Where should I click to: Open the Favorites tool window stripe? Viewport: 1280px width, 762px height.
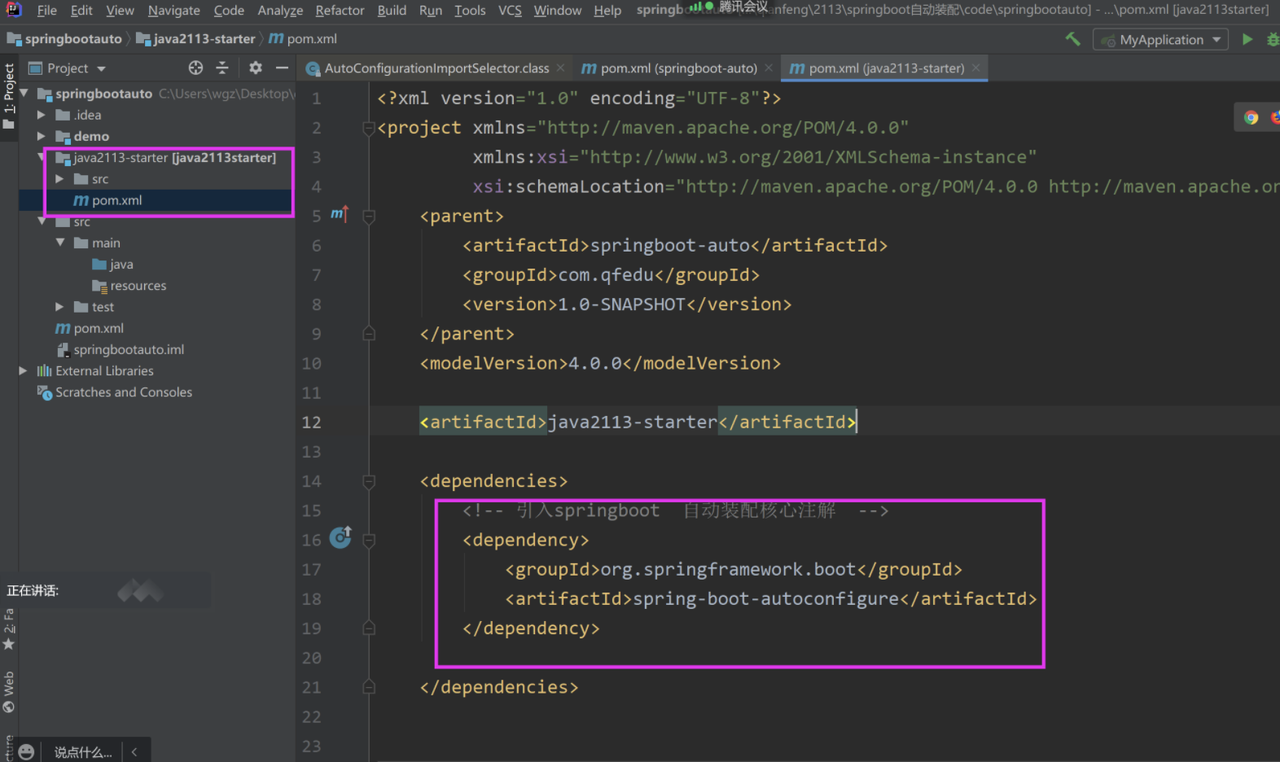click(x=9, y=630)
